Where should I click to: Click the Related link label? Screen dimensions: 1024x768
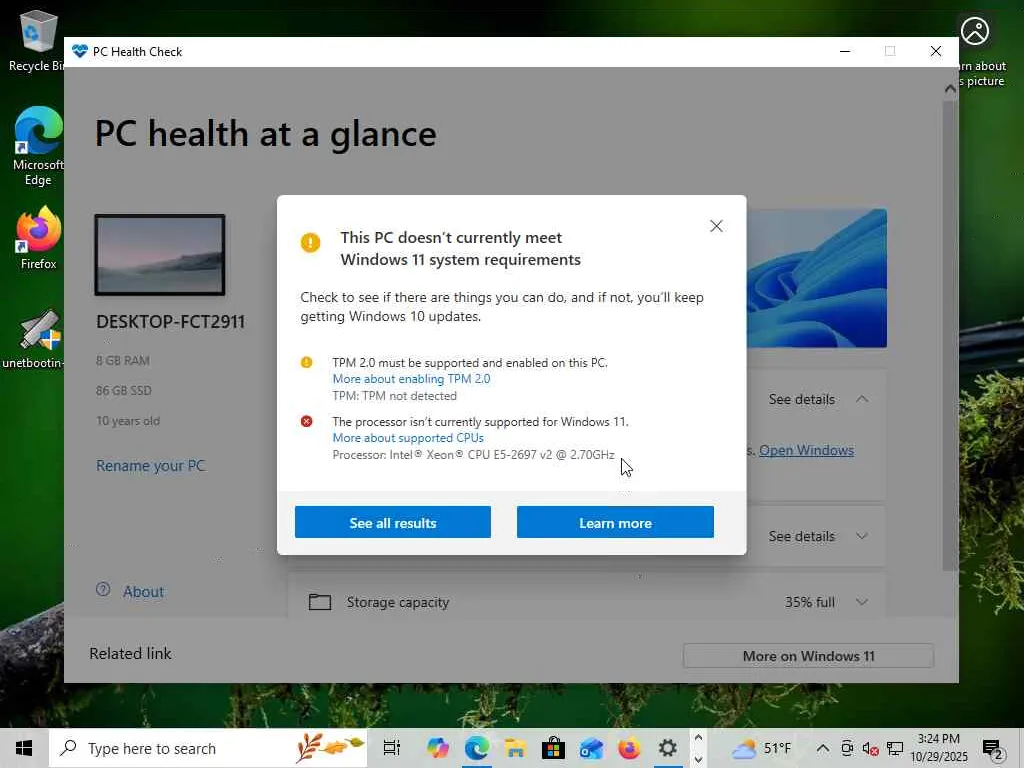(130, 654)
